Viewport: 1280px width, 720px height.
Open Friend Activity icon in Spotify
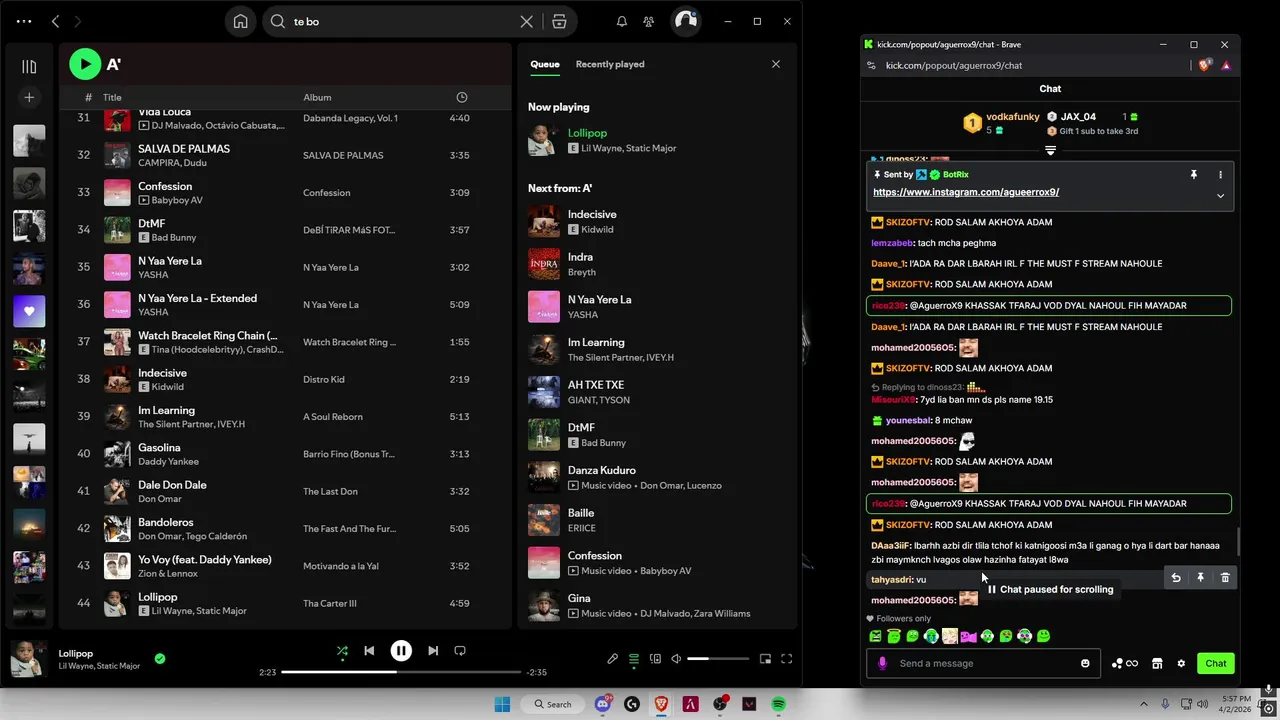pyautogui.click(x=649, y=21)
